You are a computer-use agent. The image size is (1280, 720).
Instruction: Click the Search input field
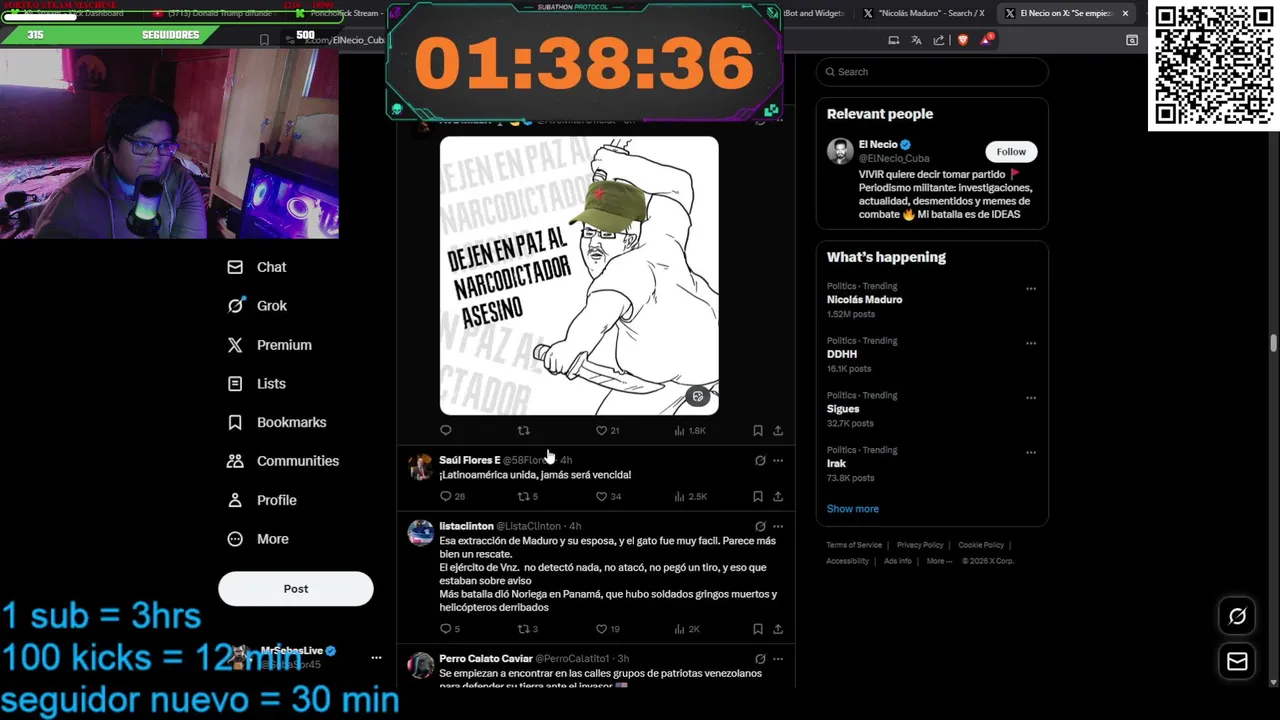pos(932,72)
